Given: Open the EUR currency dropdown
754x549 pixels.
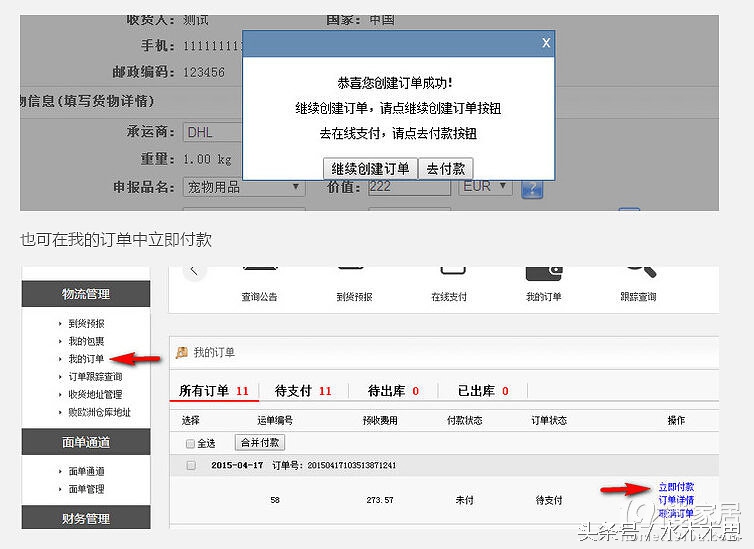Looking at the screenshot, I should point(485,186).
